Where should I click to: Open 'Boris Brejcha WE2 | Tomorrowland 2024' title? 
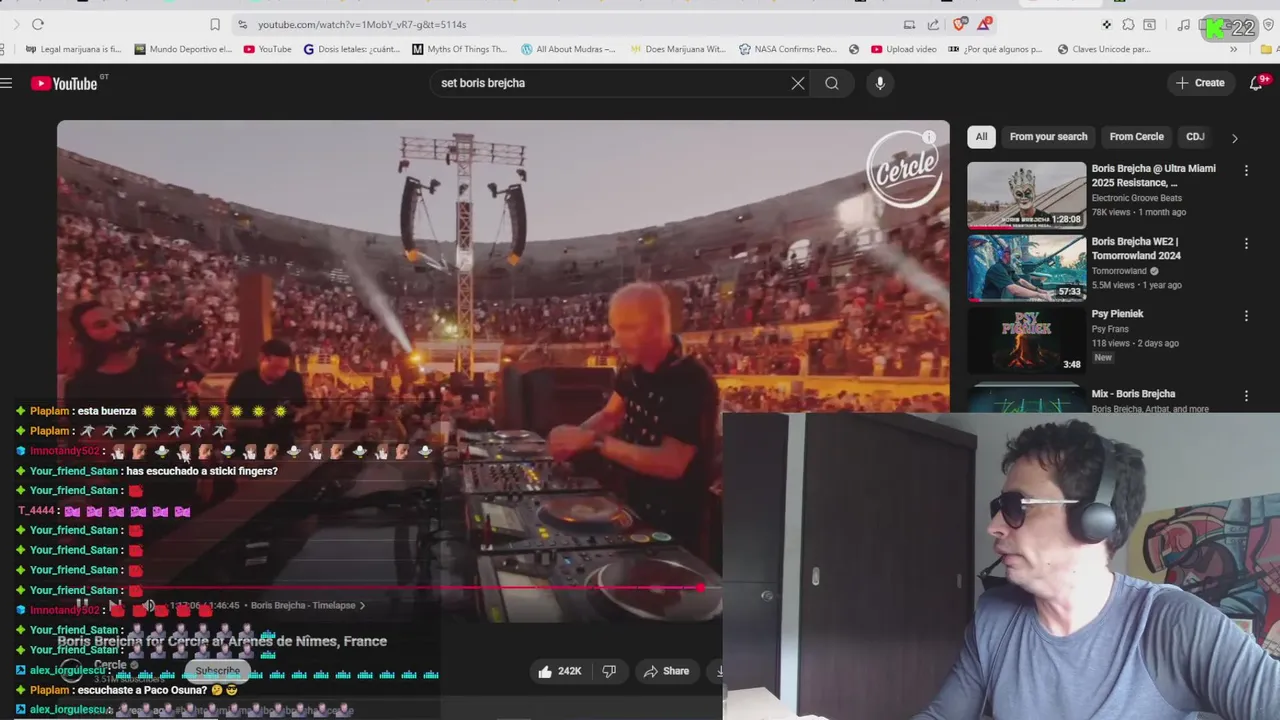[1136, 248]
